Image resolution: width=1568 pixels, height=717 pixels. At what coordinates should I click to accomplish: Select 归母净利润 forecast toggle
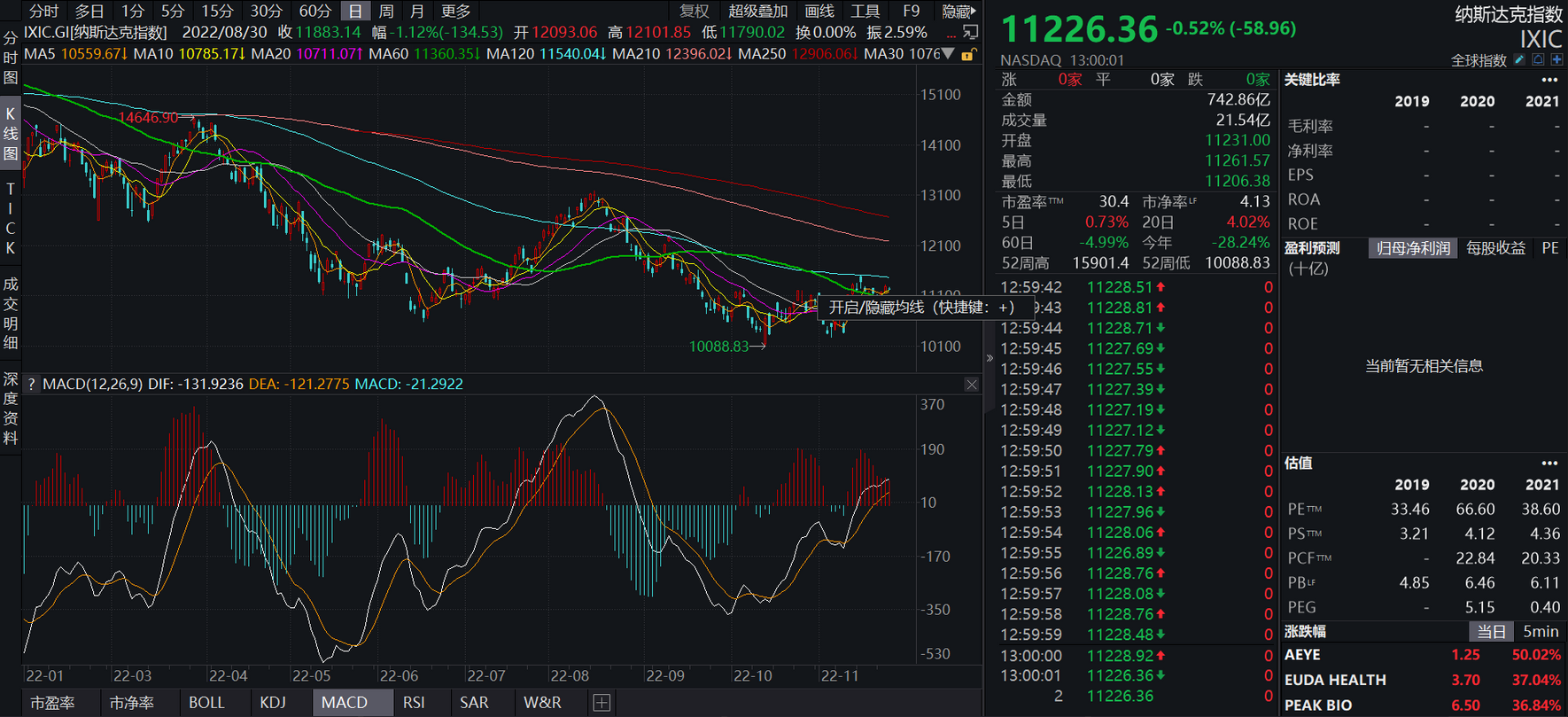tap(1413, 248)
